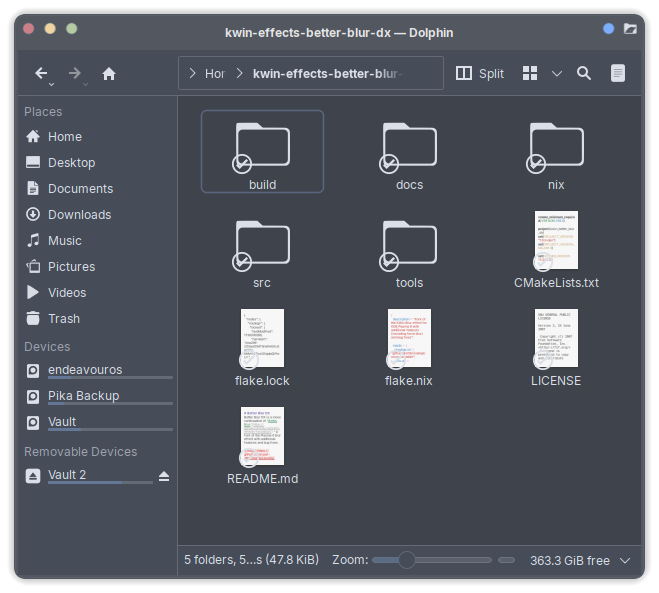This screenshot has width=659, height=593.
Task: Go to home folder via toolbar house icon
Action: click(109, 74)
